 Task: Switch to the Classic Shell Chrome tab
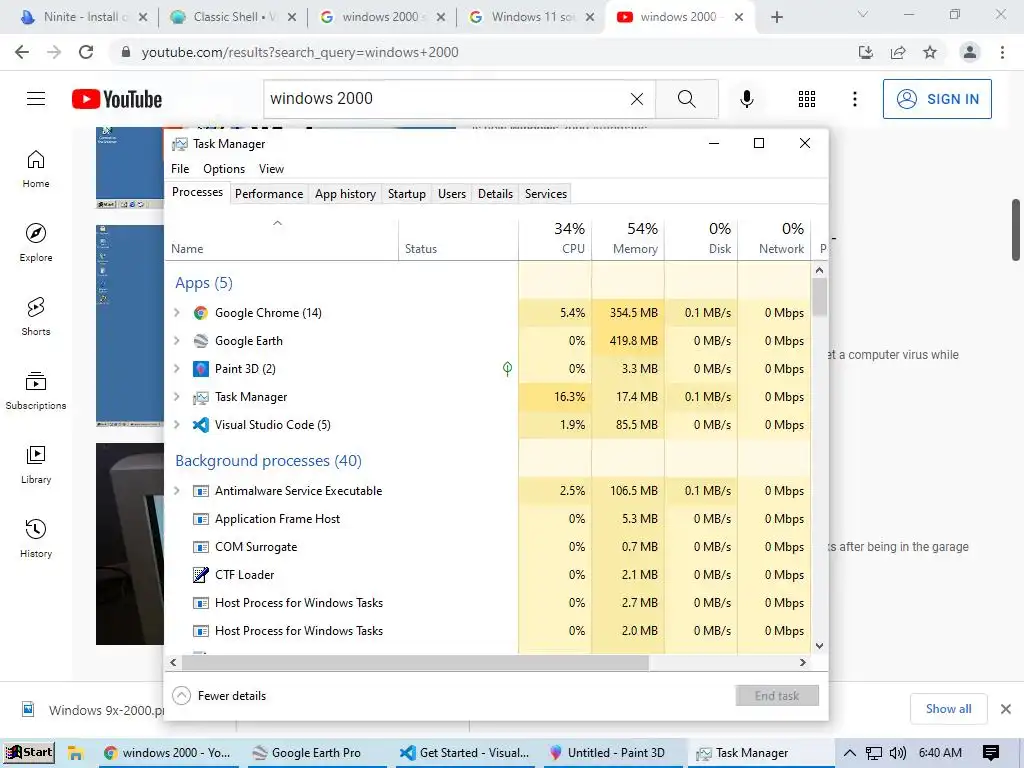[231, 17]
